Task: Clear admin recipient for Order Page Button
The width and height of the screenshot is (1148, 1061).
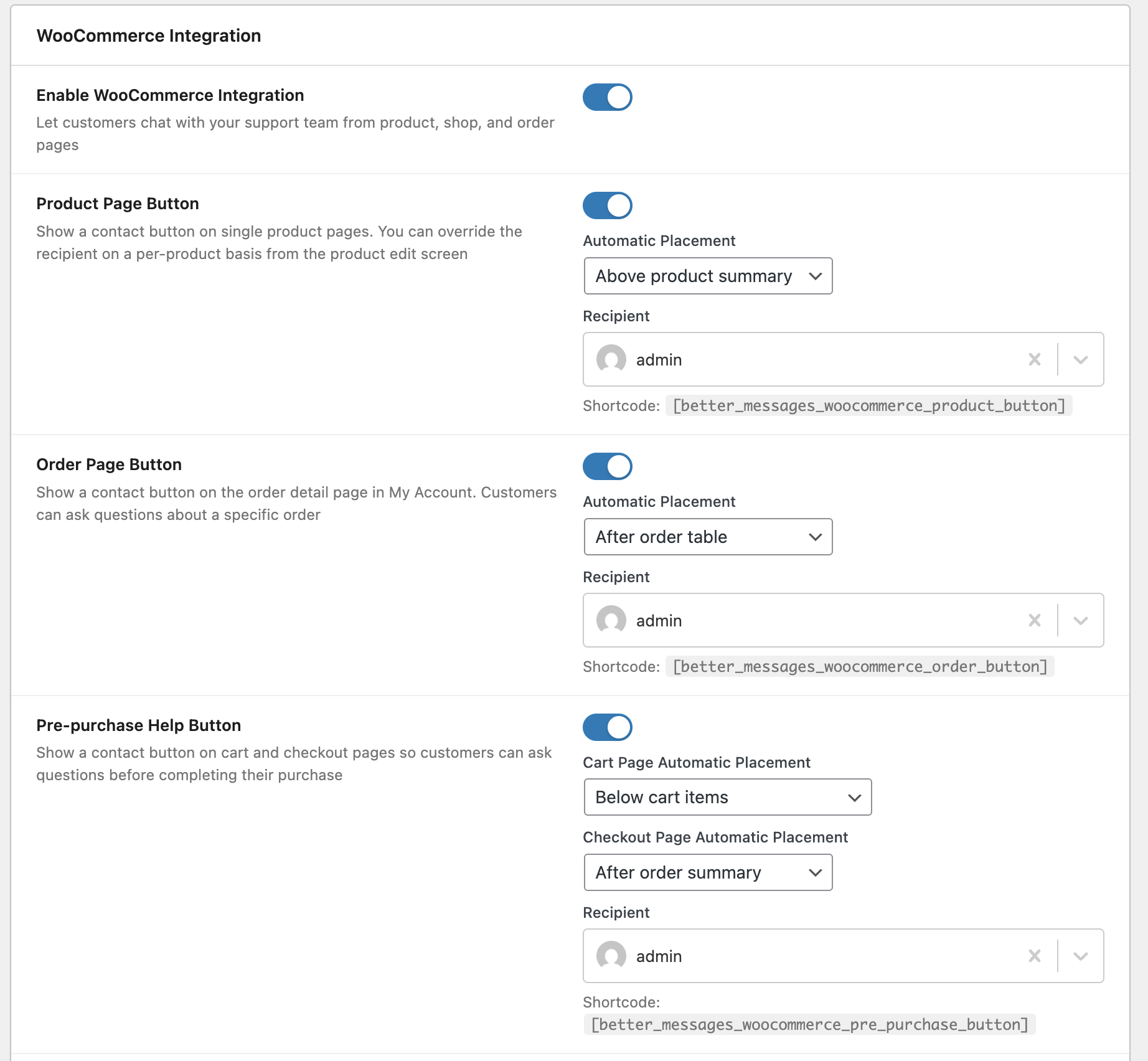Action: click(1034, 620)
